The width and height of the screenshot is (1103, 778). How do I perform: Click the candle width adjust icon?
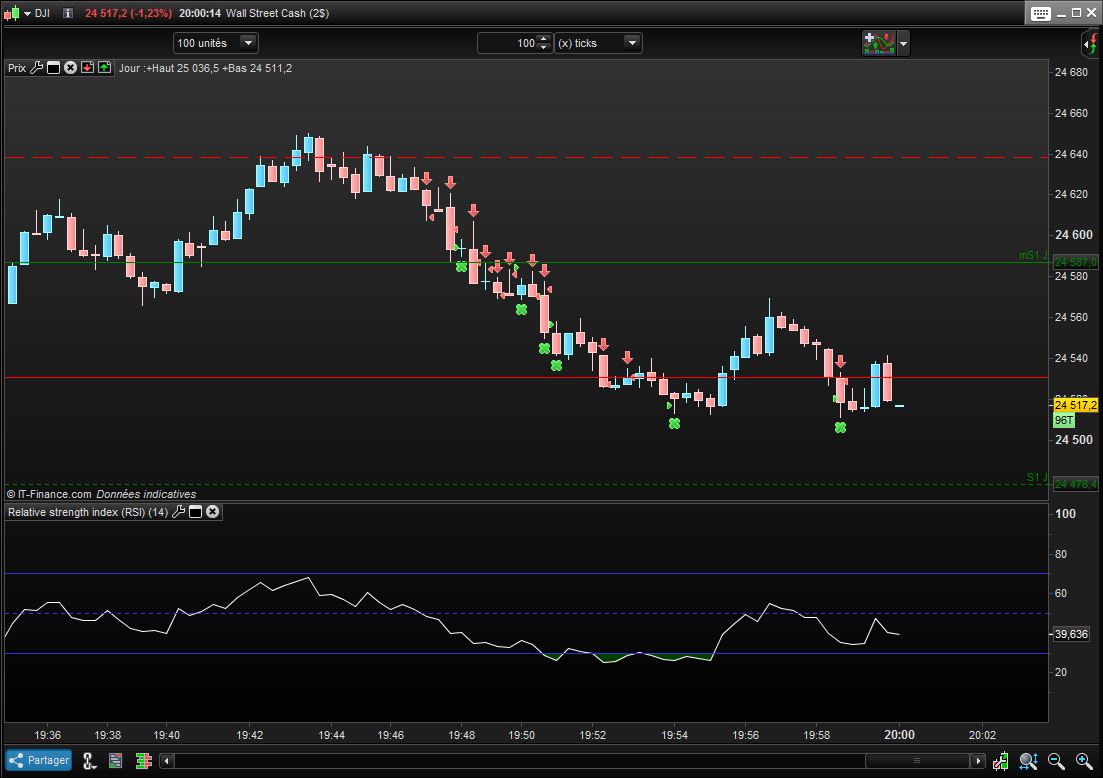(x=1000, y=760)
